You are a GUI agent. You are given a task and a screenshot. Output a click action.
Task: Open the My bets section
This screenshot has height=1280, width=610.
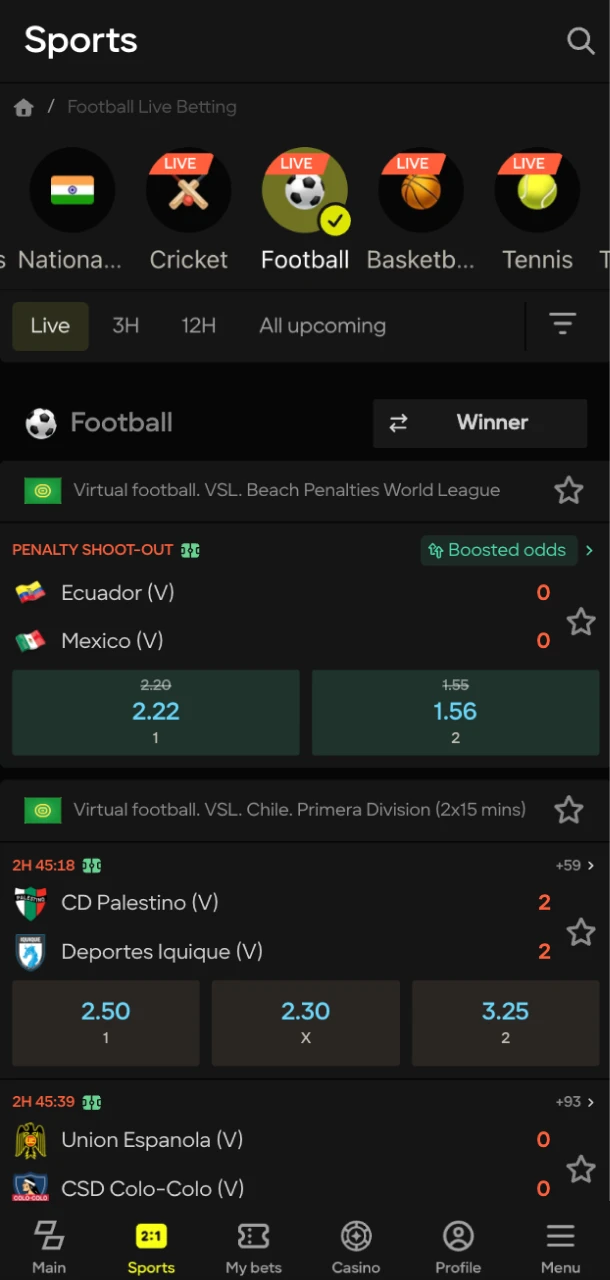point(253,1245)
